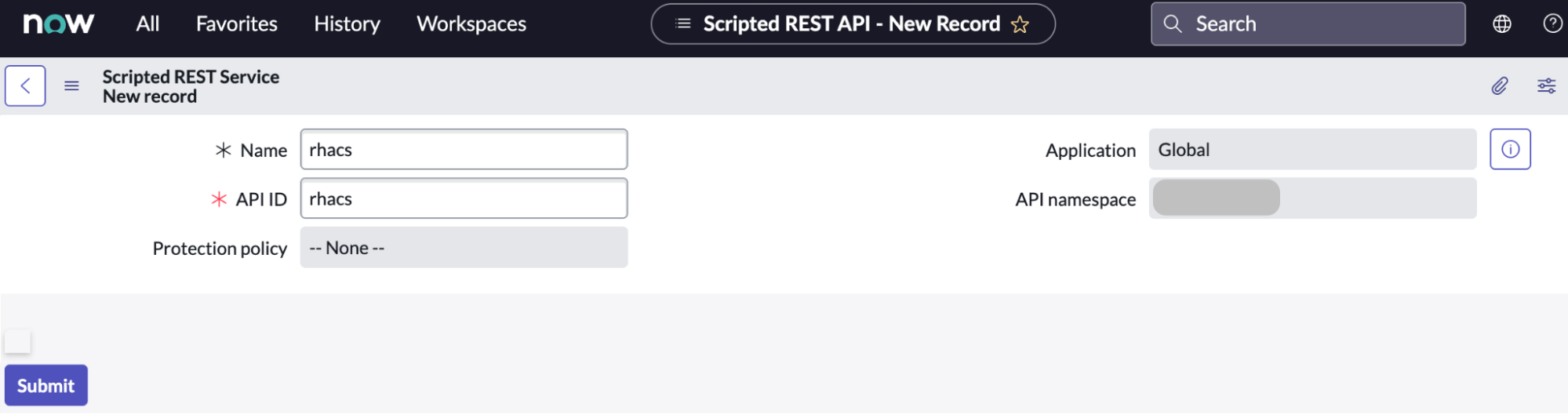This screenshot has height=414, width=1568.
Task: Click the back arrow button
Action: (25, 85)
